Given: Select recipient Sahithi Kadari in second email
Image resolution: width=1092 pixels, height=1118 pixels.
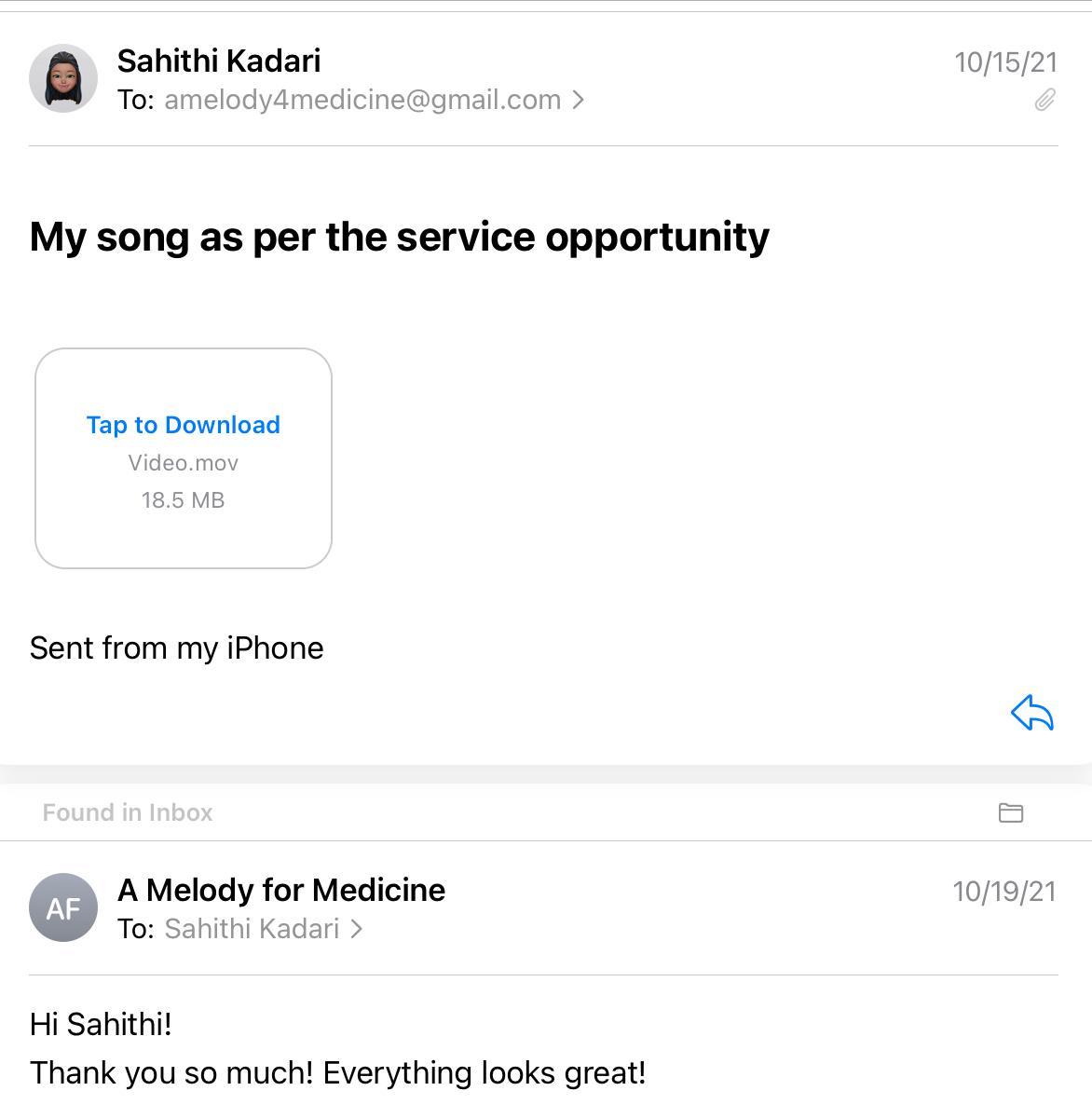Looking at the screenshot, I should pos(252,929).
